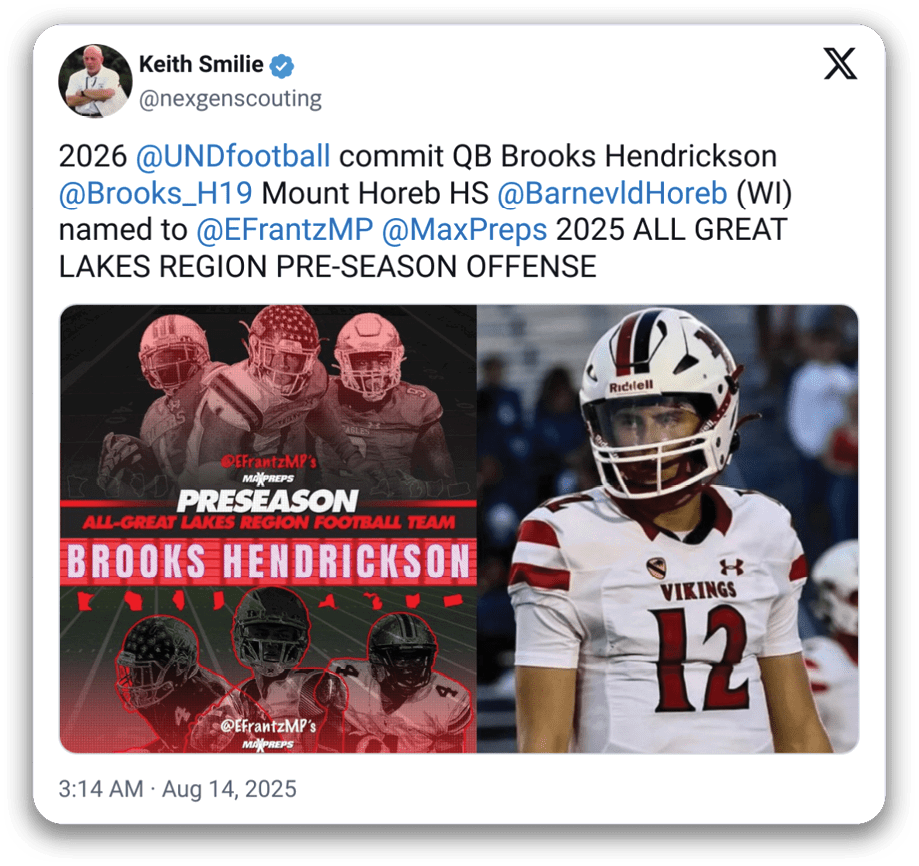Click the 3:14 AM timestamp
This screenshot has width=919, height=866.
click(101, 789)
